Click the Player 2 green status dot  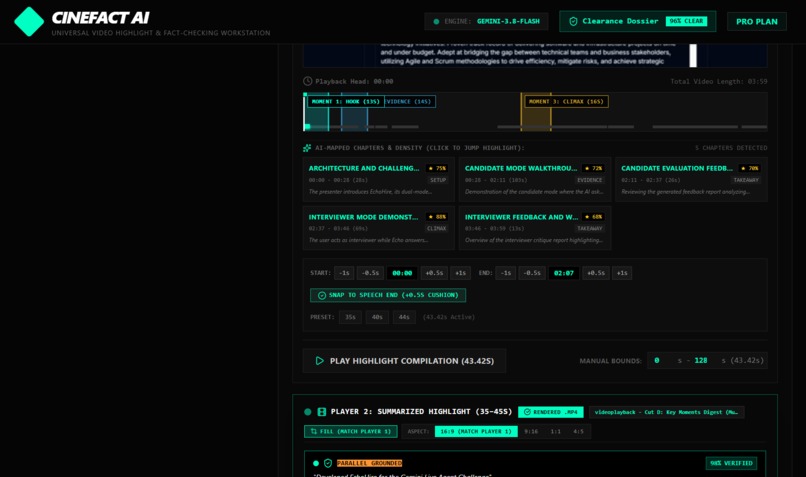click(x=307, y=412)
